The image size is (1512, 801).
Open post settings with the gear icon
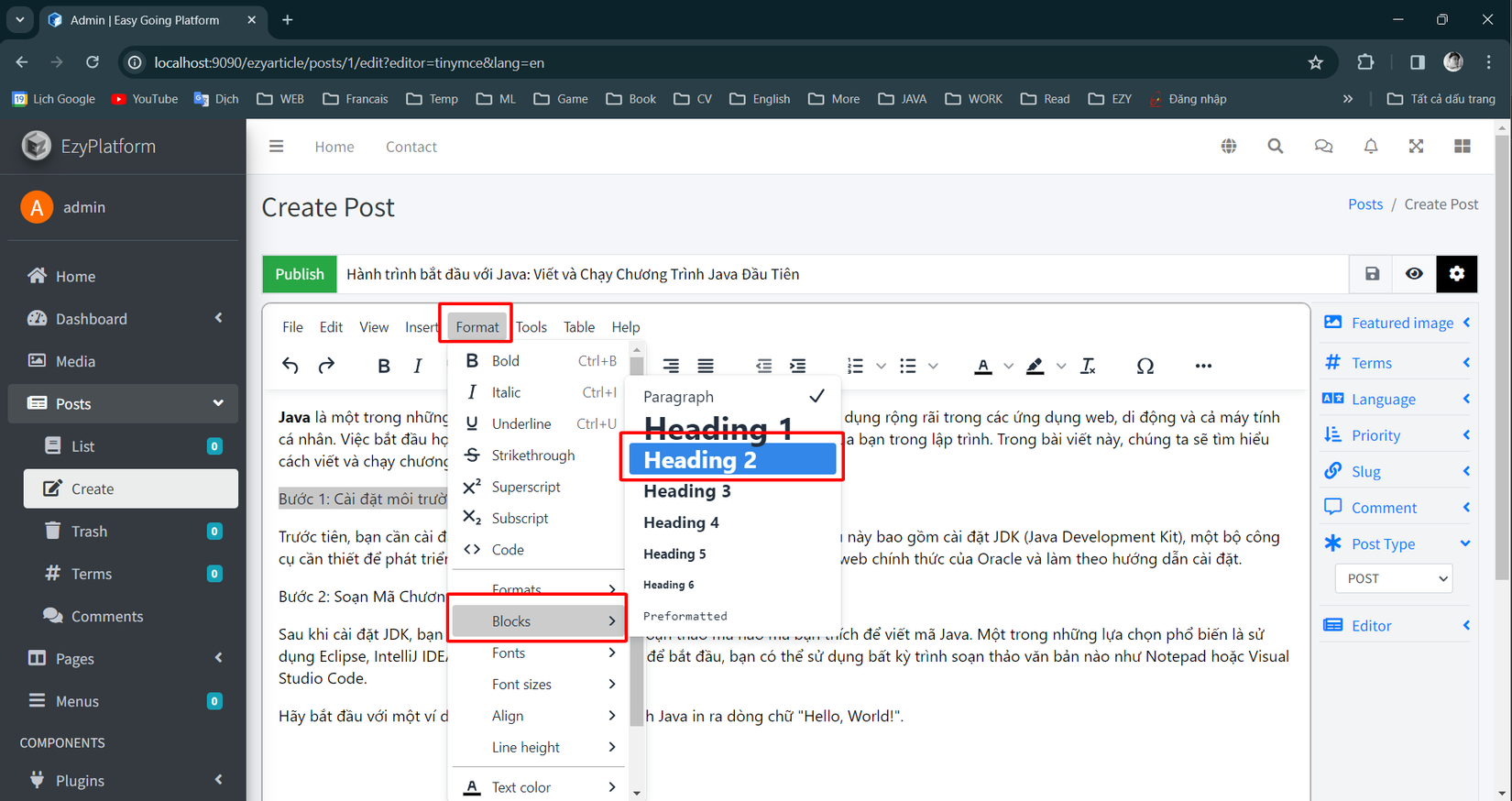(1457, 274)
